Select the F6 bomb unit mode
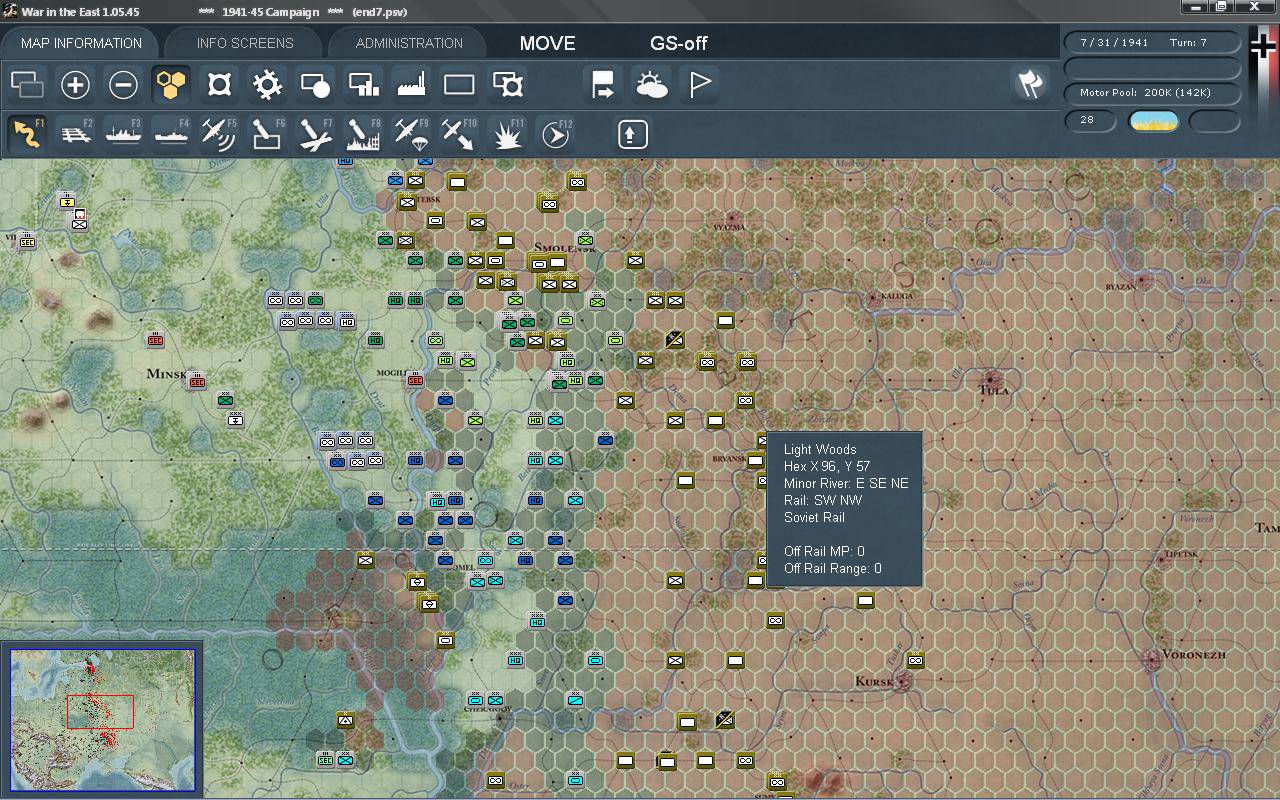 [x=267, y=134]
